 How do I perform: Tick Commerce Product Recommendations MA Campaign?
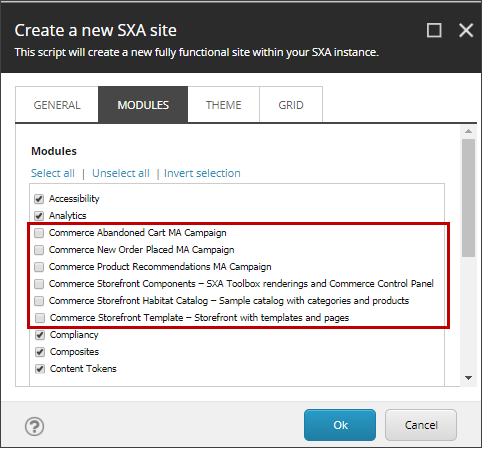pos(39,267)
